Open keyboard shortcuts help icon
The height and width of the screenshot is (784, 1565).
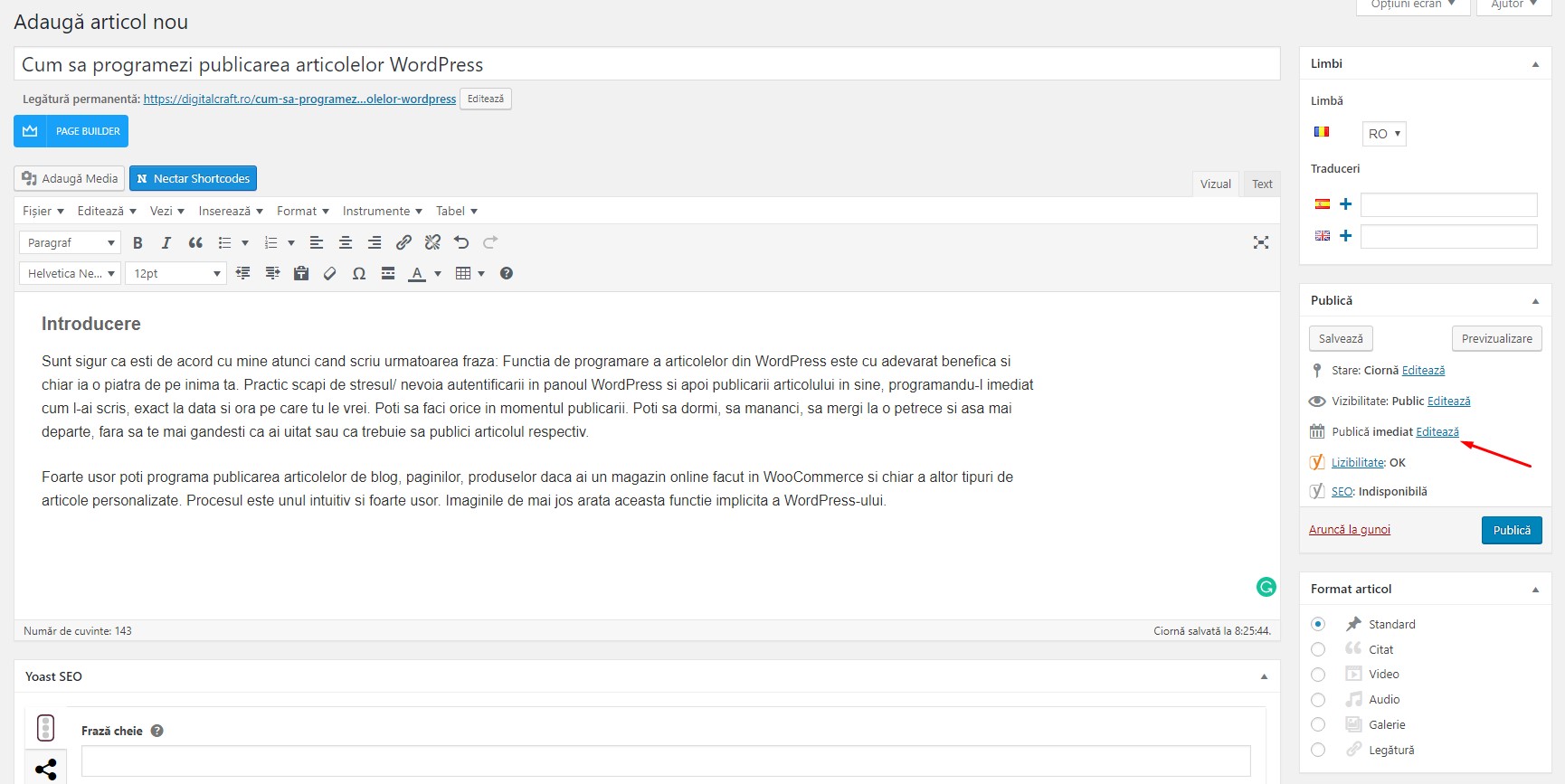click(507, 273)
